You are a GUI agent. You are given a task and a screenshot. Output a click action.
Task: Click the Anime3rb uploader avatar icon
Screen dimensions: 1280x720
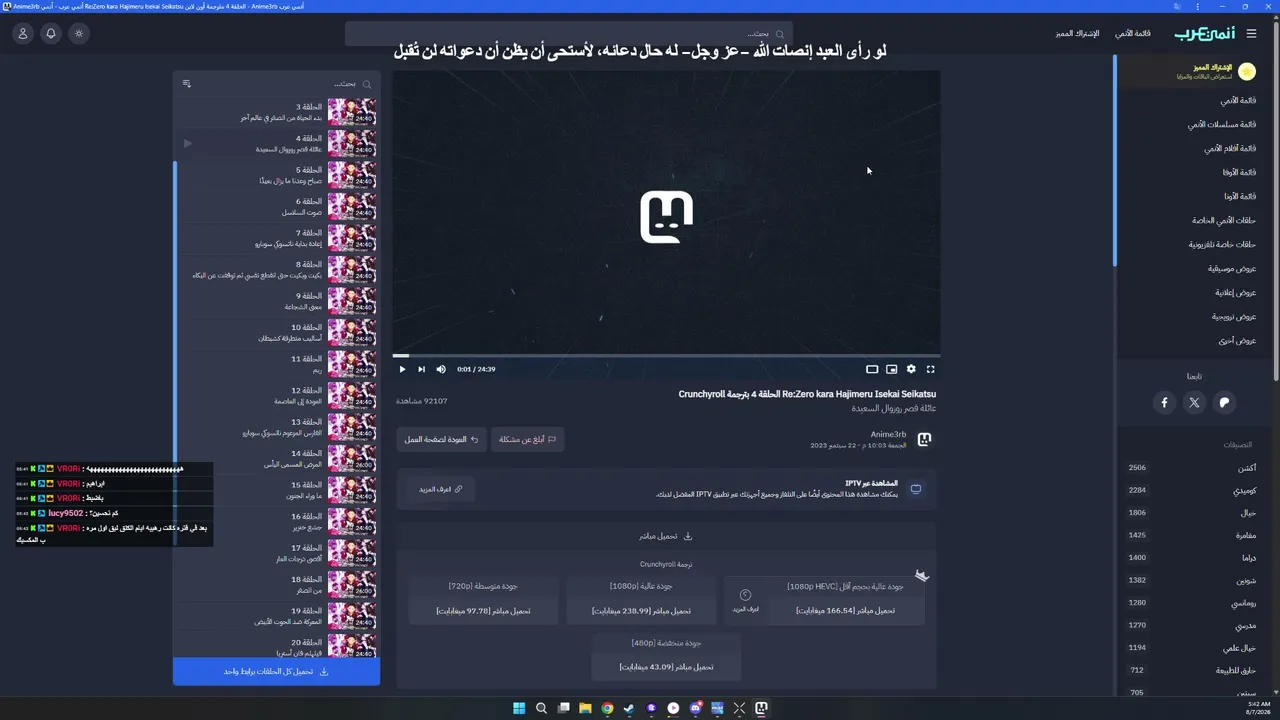point(924,439)
